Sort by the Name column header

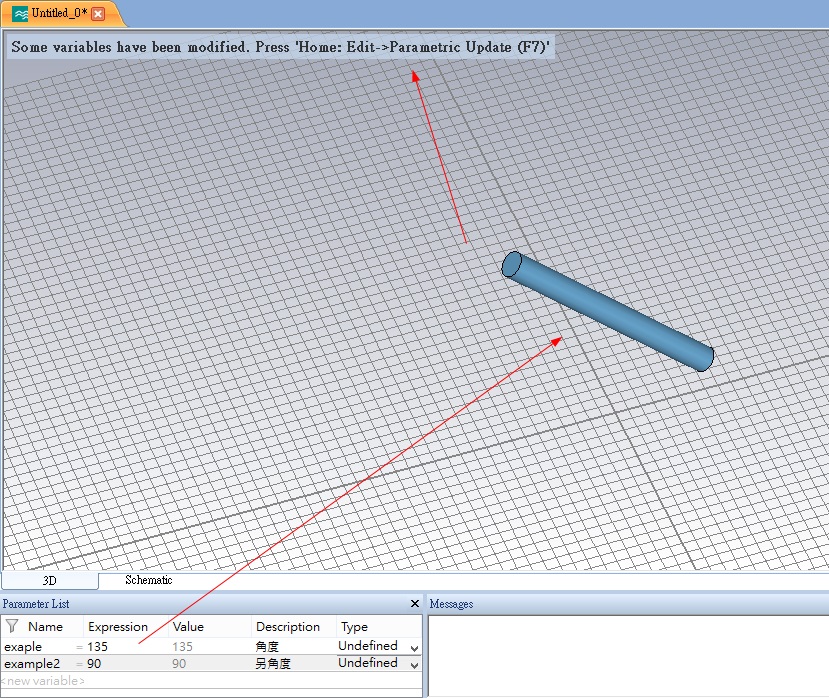click(45, 627)
